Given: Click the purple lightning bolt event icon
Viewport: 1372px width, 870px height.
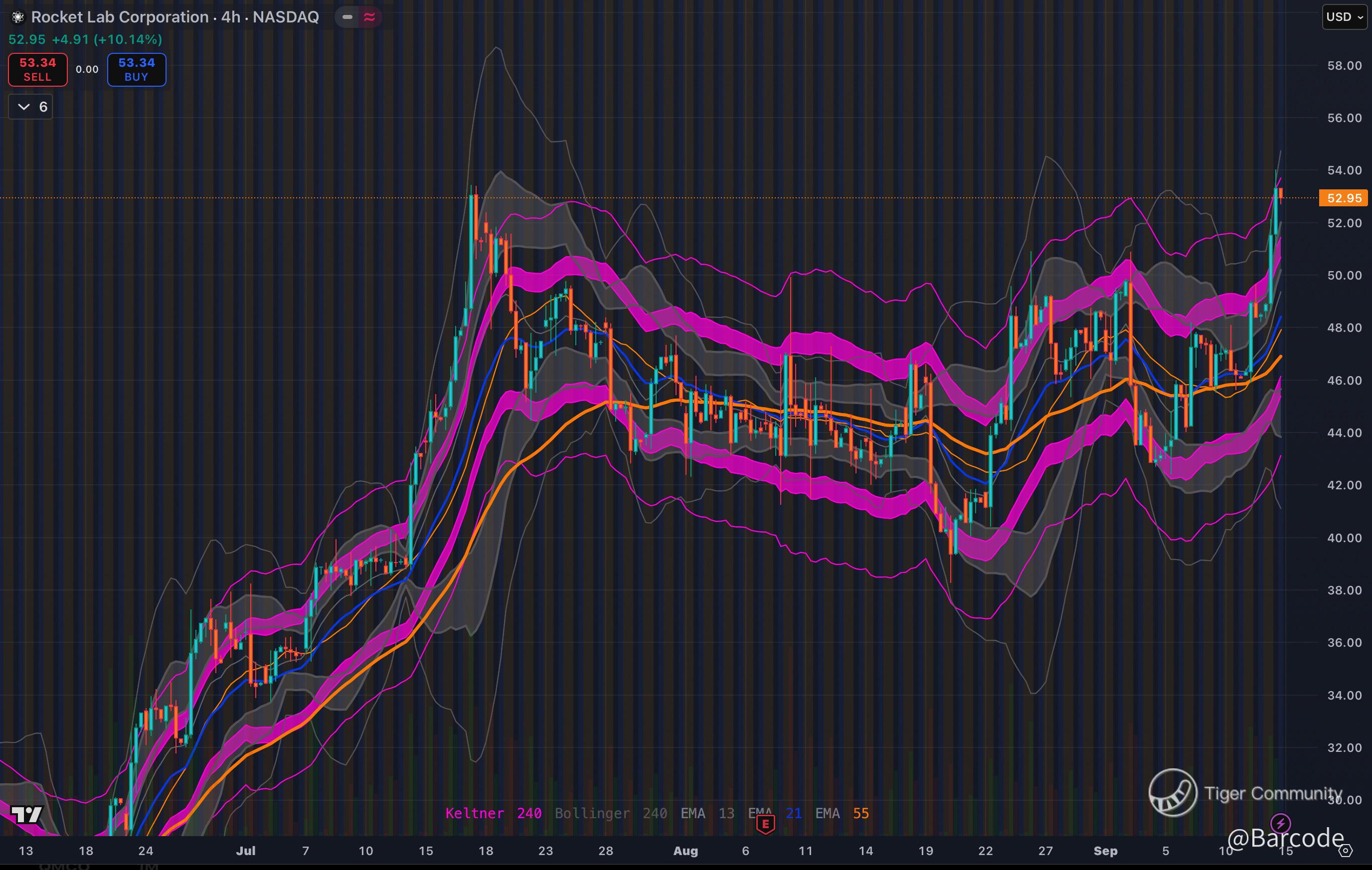Looking at the screenshot, I should pos(1280,823).
